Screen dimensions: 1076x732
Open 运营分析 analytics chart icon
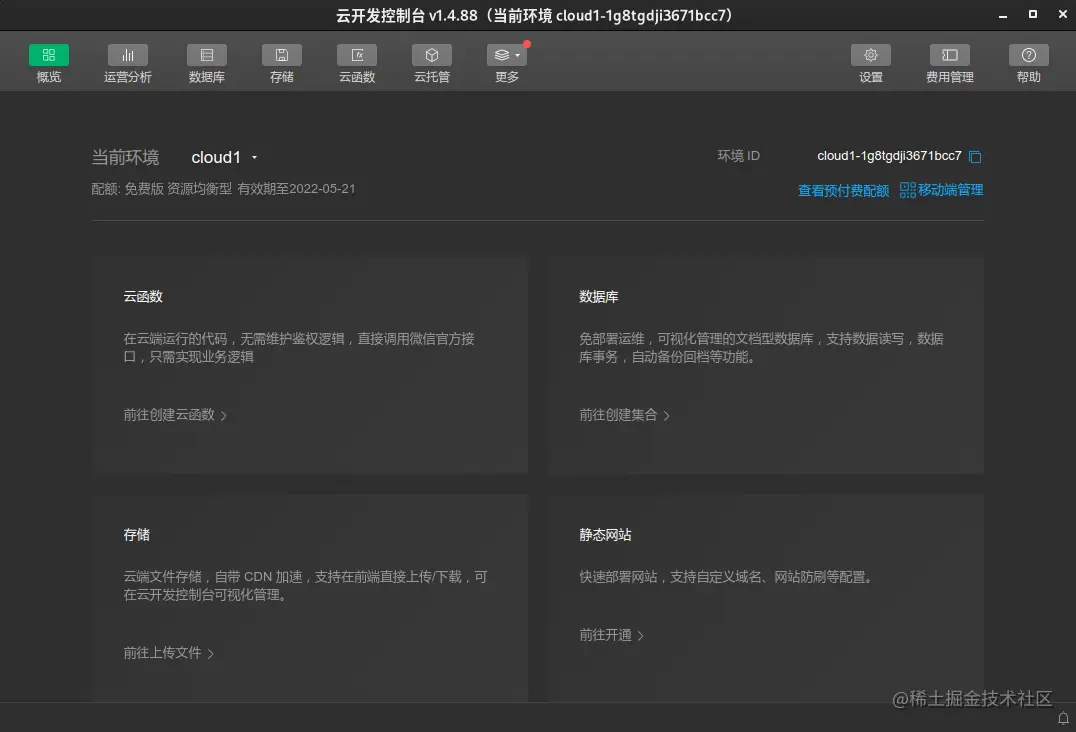(x=128, y=55)
